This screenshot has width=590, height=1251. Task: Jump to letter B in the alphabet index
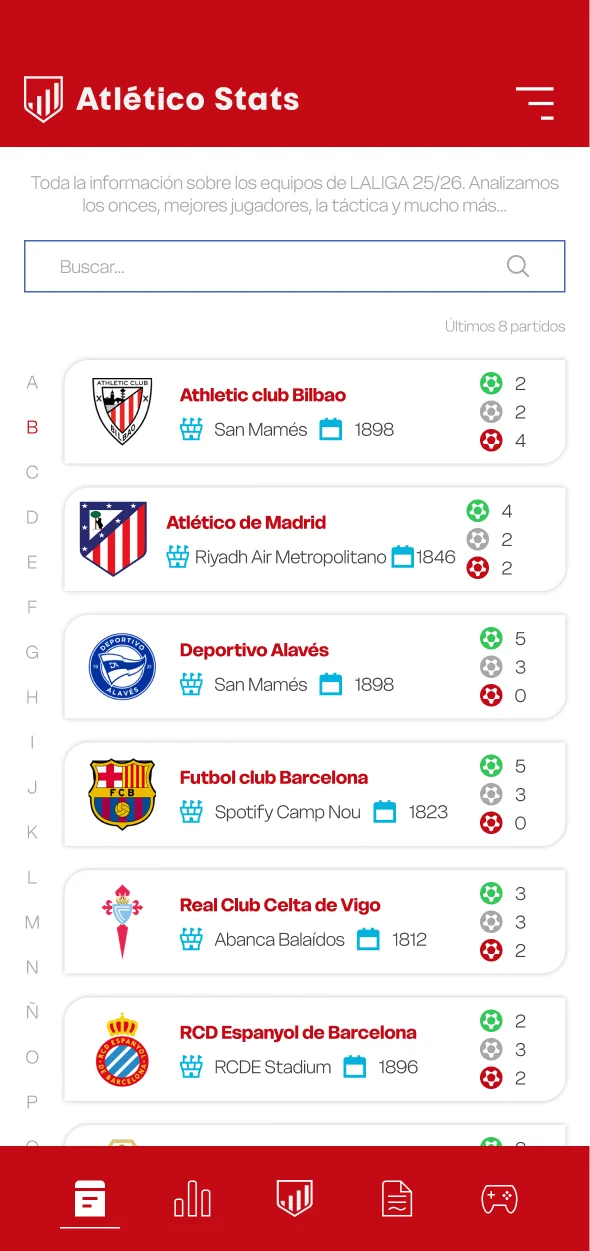pyautogui.click(x=32, y=427)
